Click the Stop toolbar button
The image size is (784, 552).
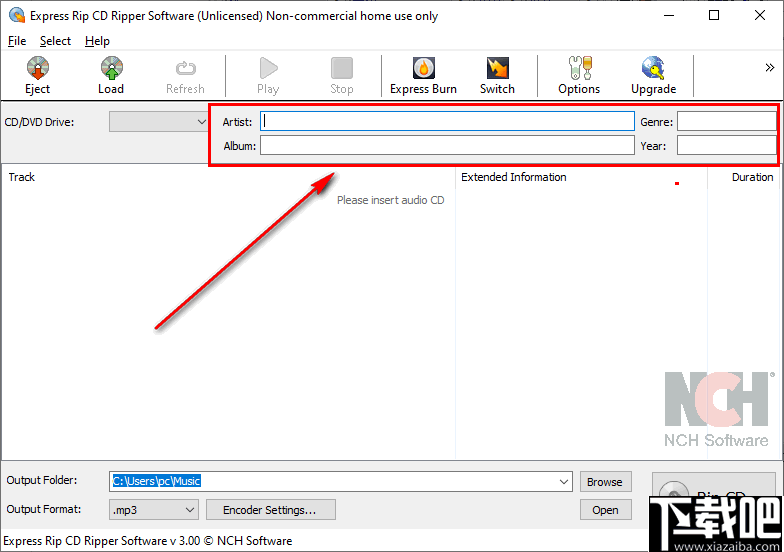coord(342,76)
